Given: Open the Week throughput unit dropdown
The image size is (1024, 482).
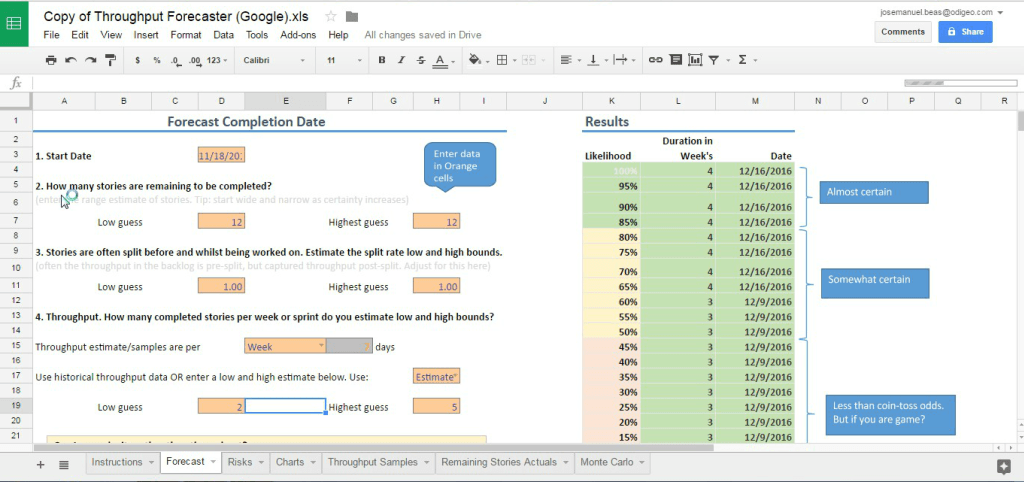Looking at the screenshot, I should (285, 346).
